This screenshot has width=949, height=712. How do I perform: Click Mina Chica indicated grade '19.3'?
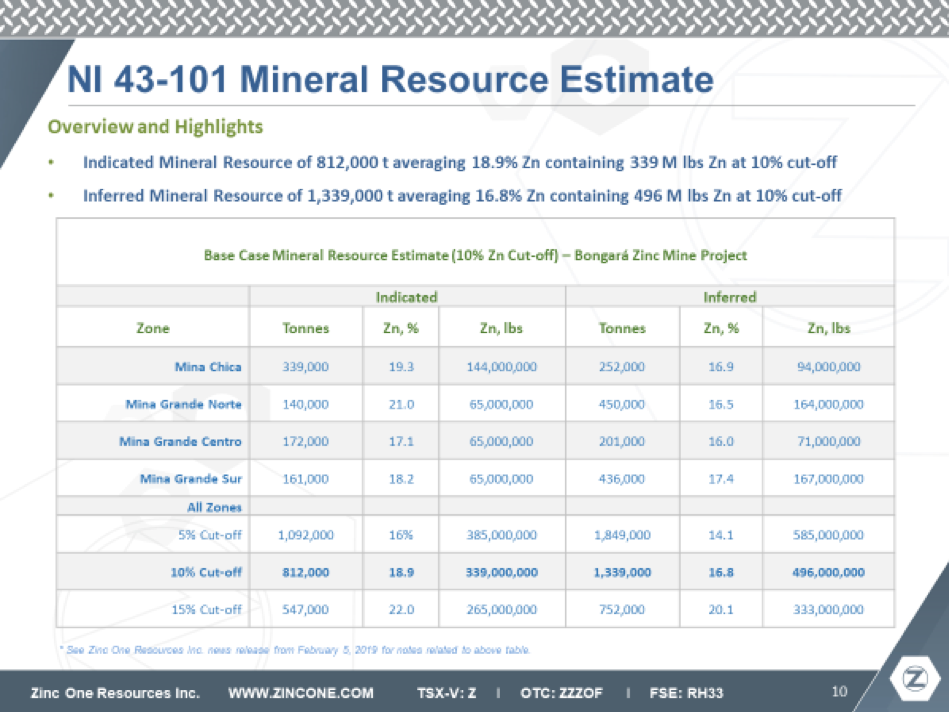(x=401, y=367)
